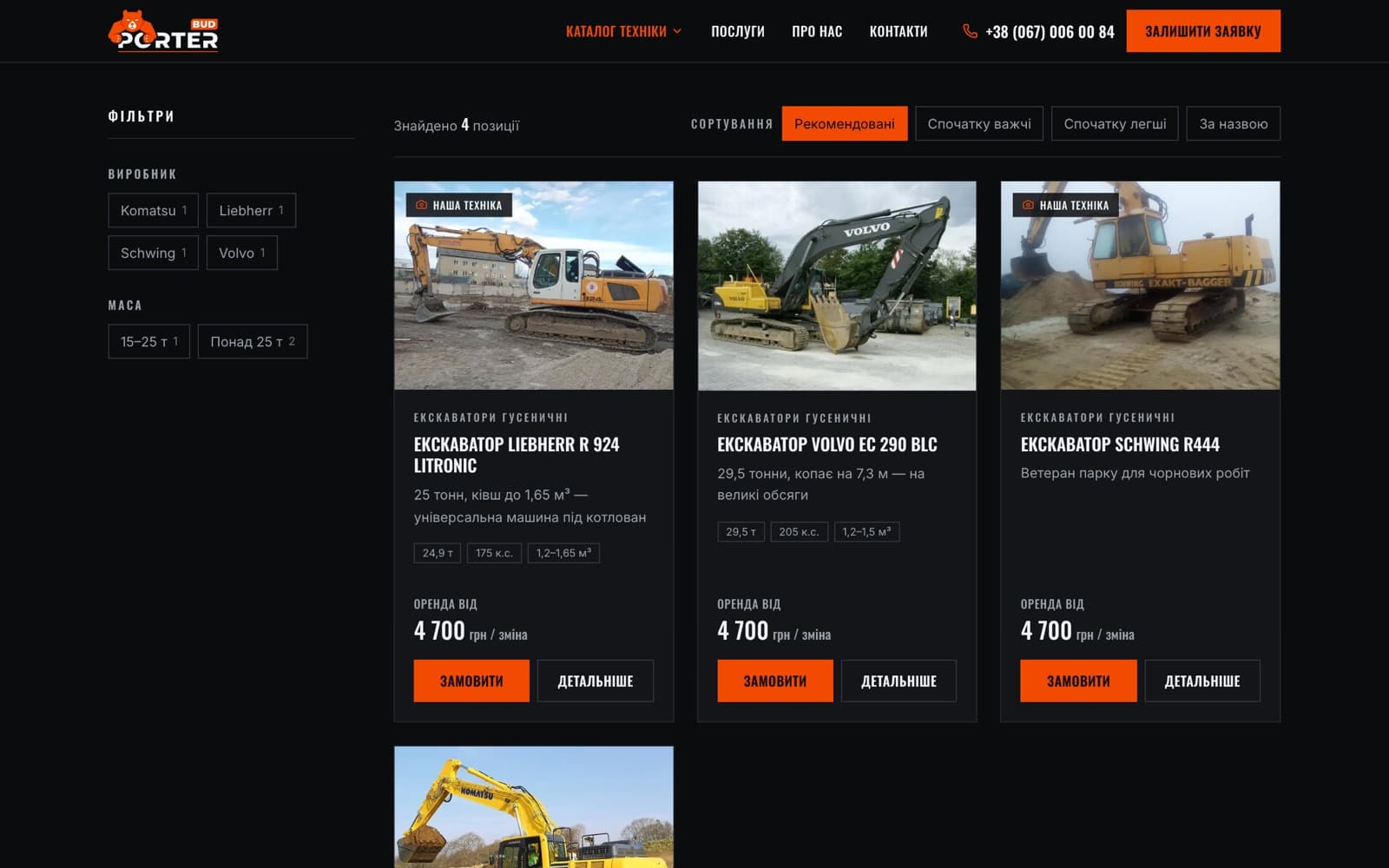Call phone number +38 (067) 006 00 84
The width and height of the screenshot is (1389, 868).
[x=1050, y=32]
